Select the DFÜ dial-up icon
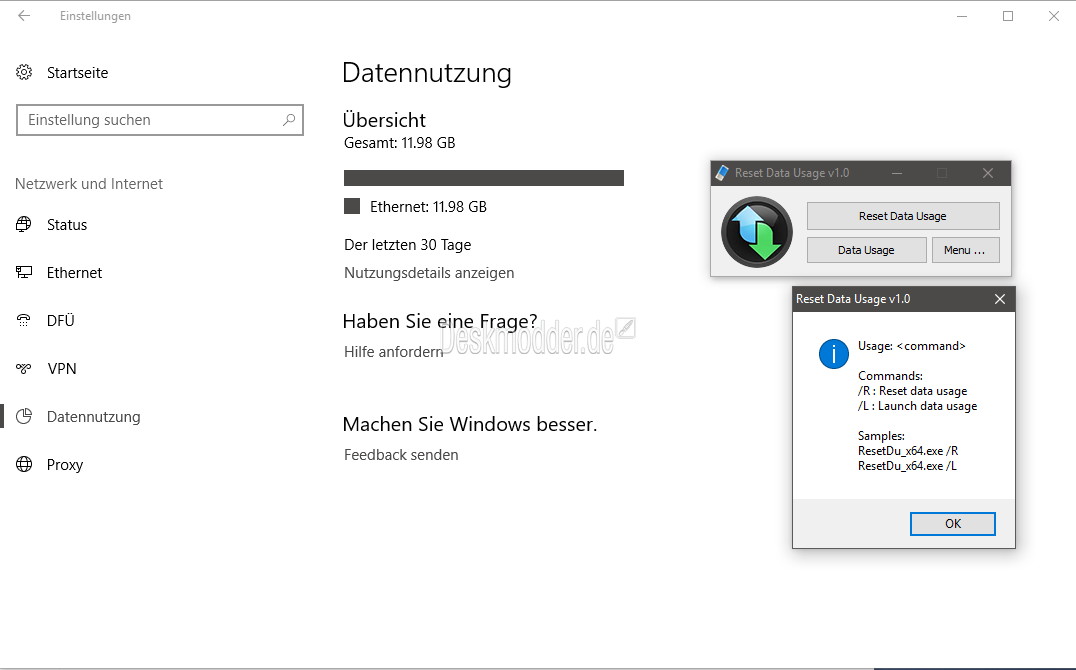The width and height of the screenshot is (1076, 670). pyautogui.click(x=24, y=321)
